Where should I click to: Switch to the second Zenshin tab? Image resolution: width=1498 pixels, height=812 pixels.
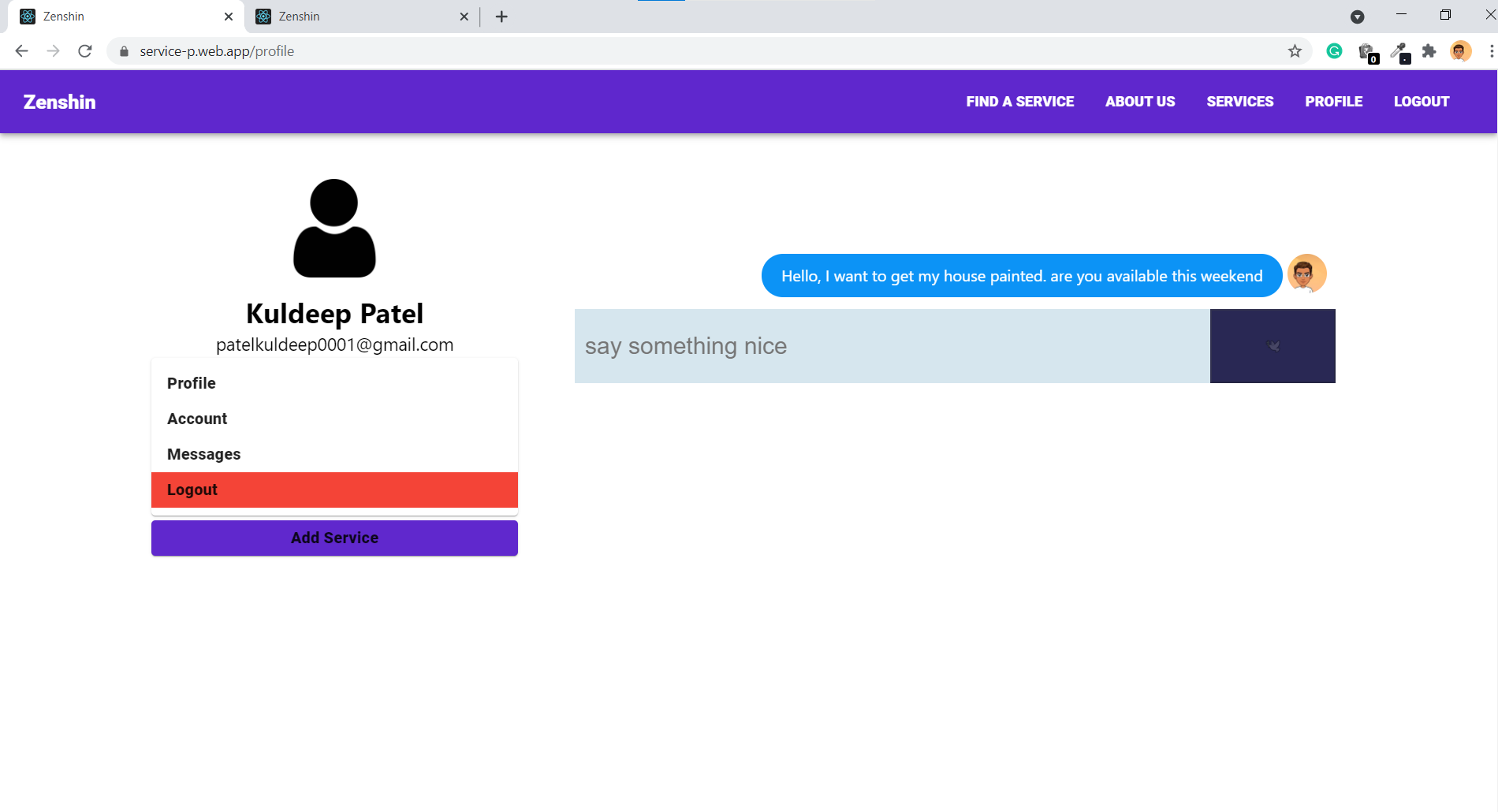point(363,17)
